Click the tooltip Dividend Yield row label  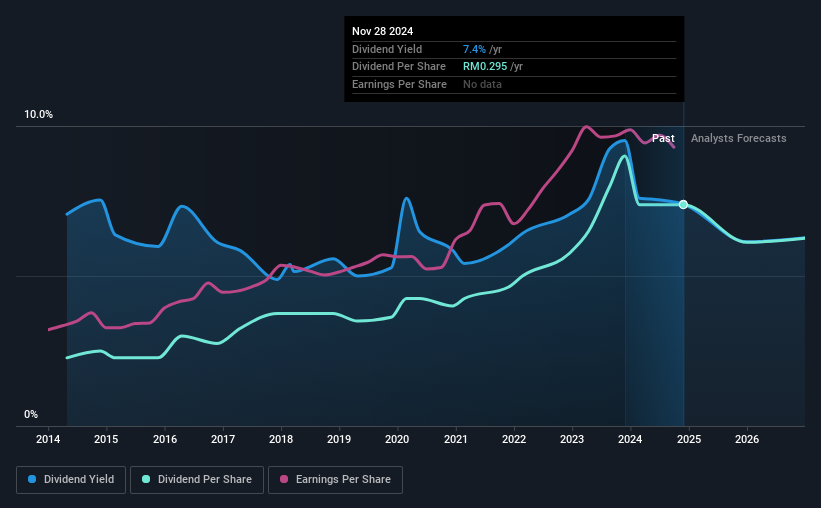click(387, 49)
